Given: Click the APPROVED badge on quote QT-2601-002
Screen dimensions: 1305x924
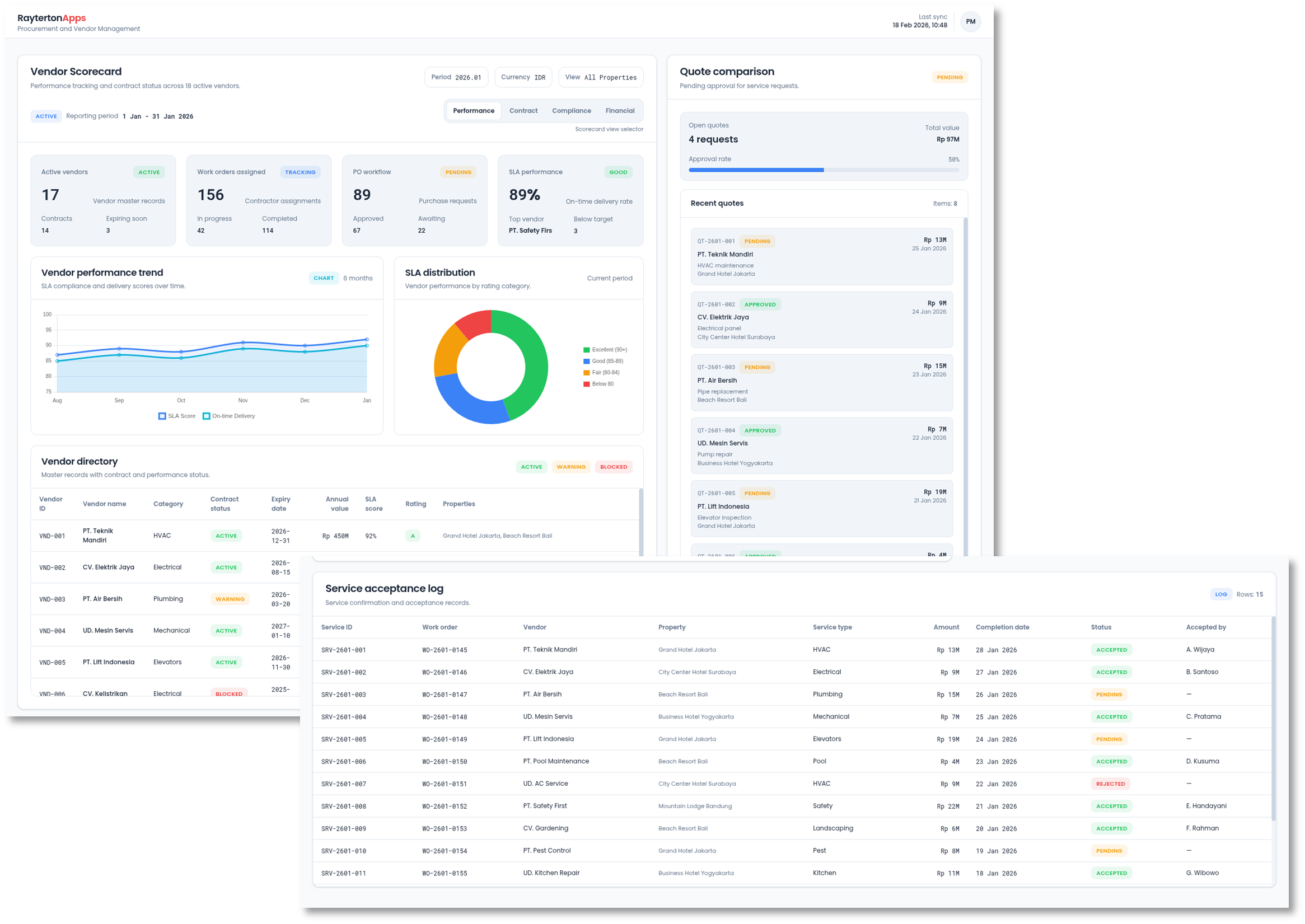Looking at the screenshot, I should 760,304.
